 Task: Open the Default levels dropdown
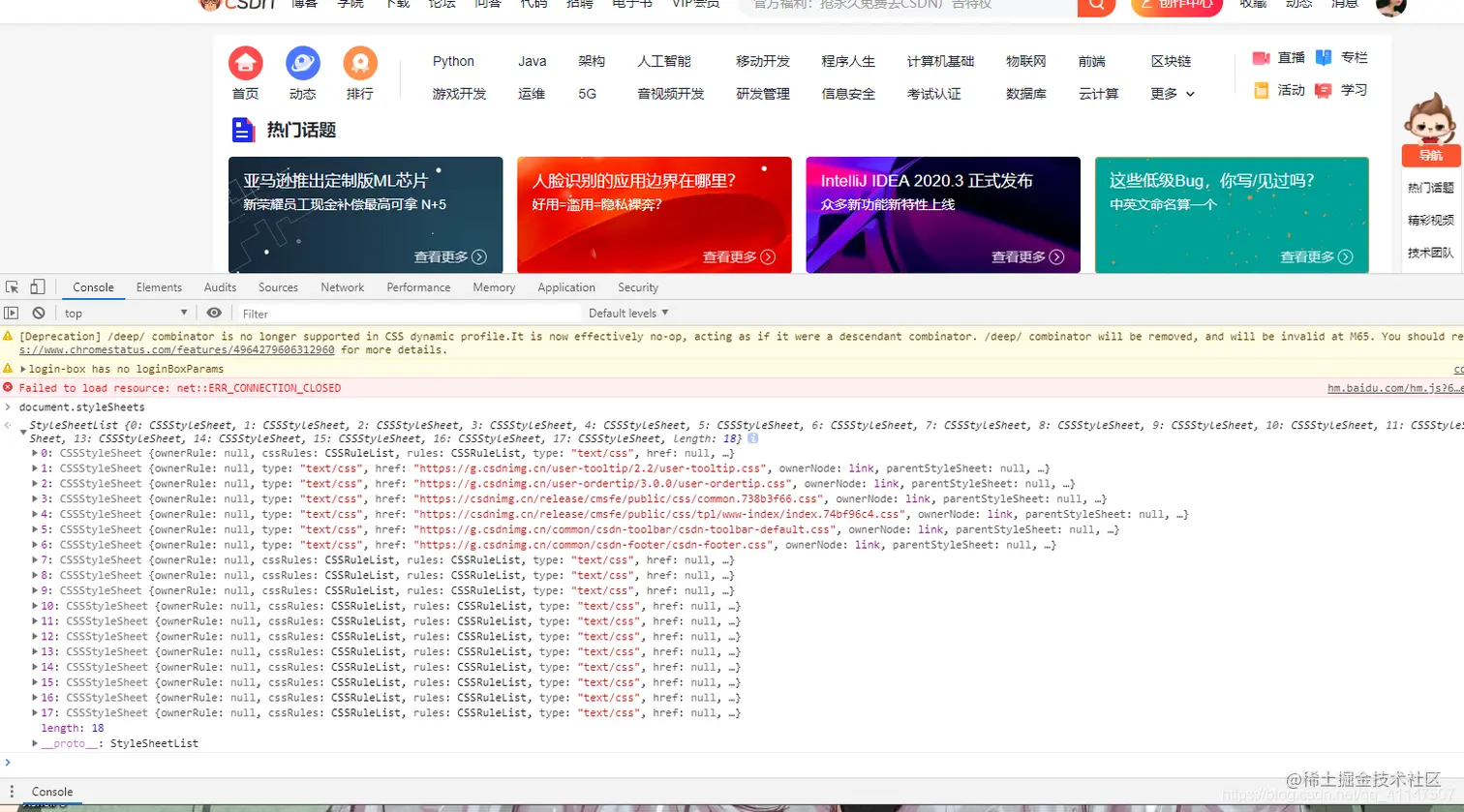[628, 313]
